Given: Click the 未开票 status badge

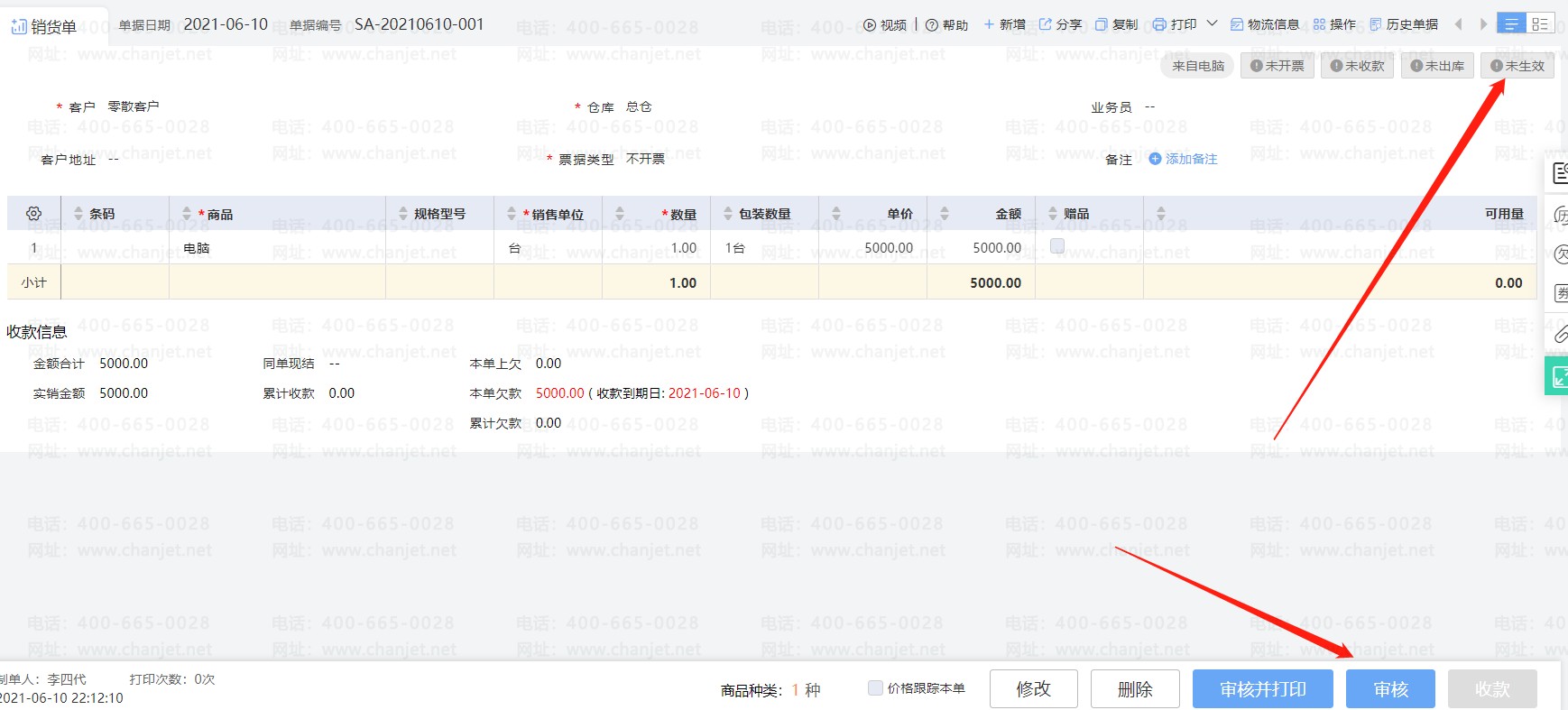Looking at the screenshot, I should (1277, 66).
